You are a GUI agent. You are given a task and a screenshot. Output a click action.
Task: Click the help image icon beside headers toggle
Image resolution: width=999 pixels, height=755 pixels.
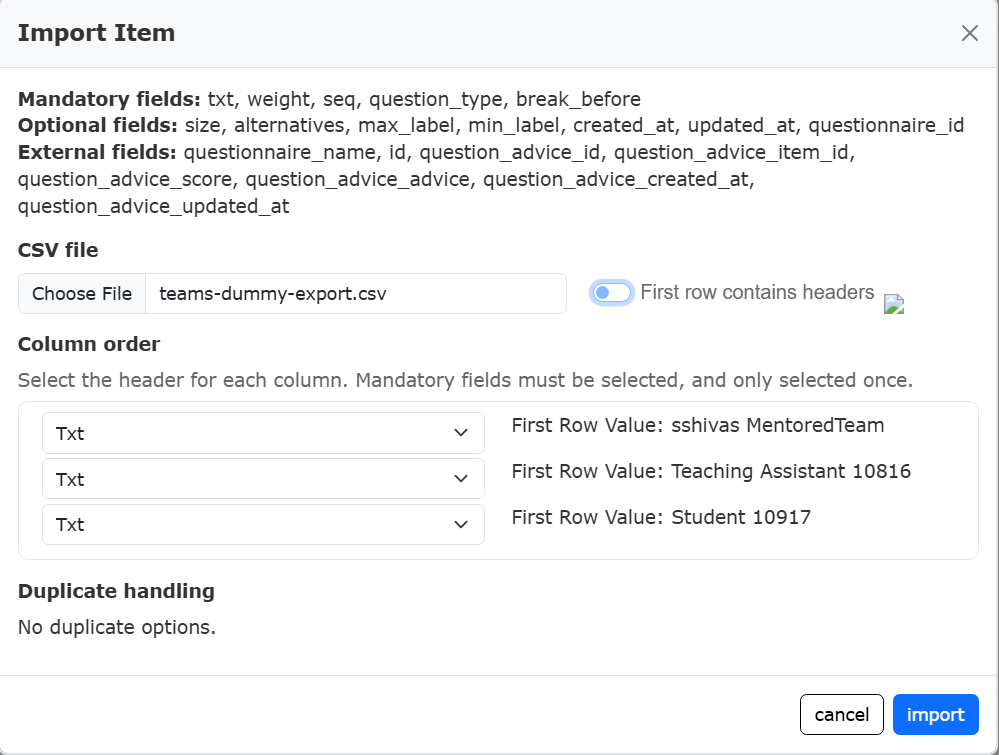894,305
